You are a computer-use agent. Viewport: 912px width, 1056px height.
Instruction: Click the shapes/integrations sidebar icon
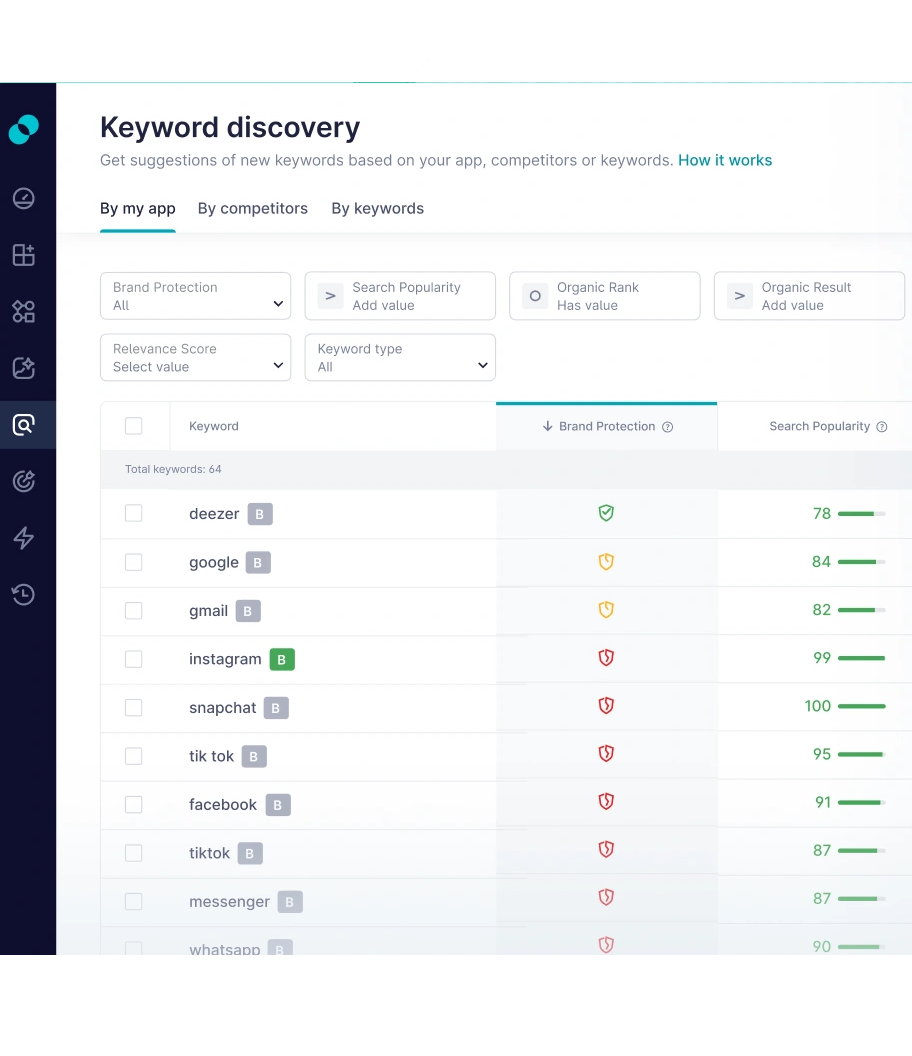point(24,311)
